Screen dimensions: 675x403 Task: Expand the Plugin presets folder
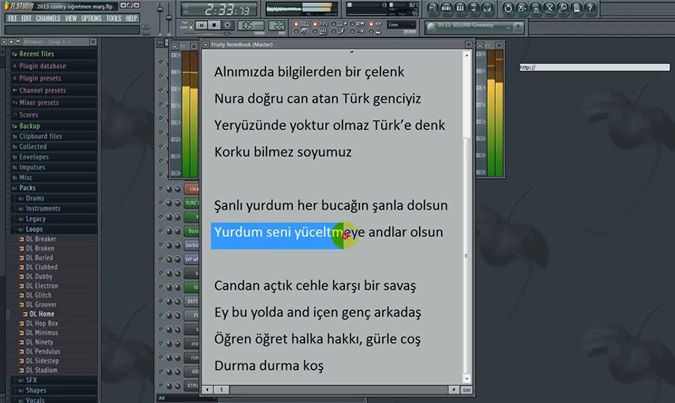53,78
